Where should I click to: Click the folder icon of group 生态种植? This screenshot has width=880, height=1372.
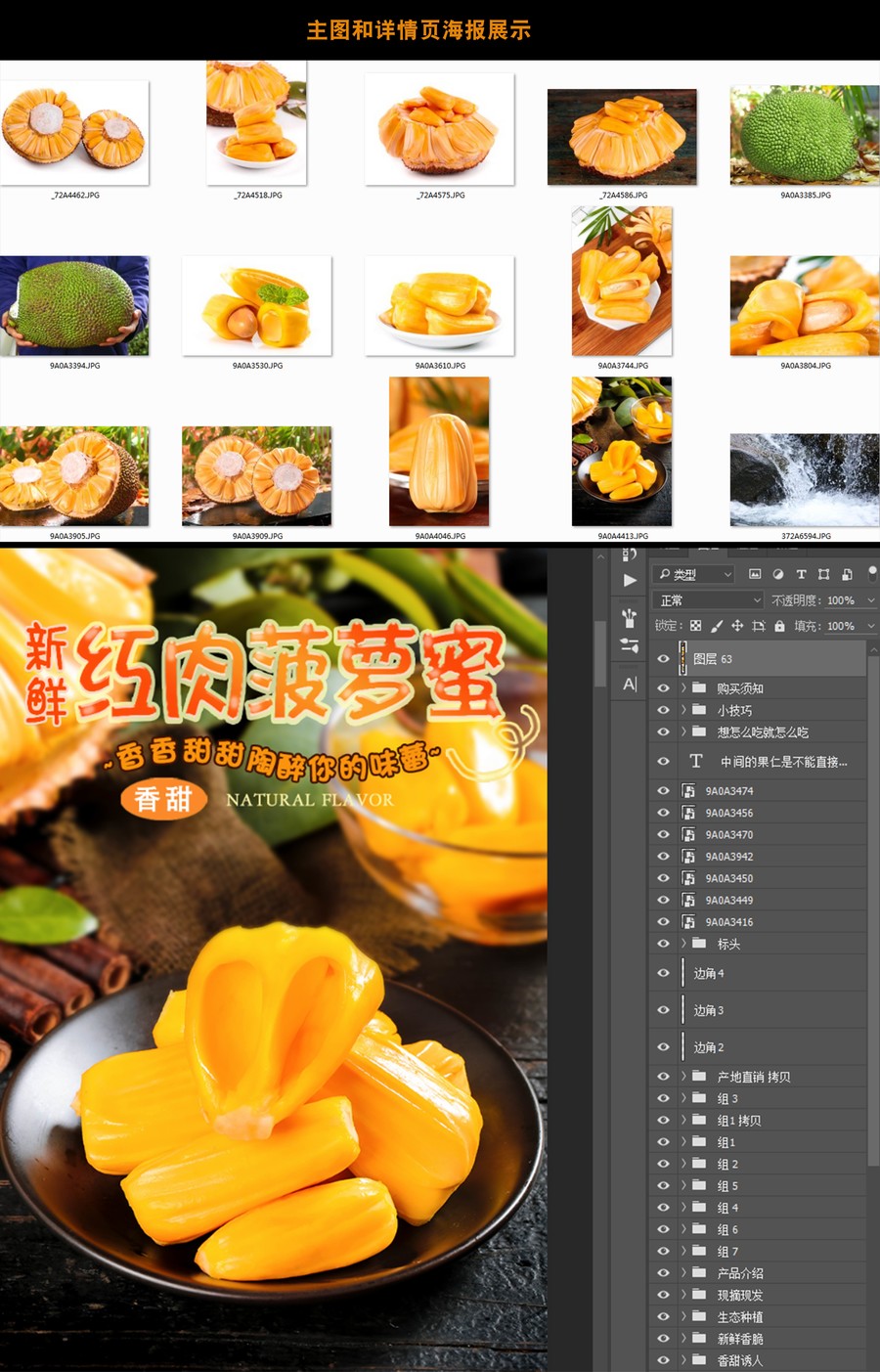(x=699, y=1316)
